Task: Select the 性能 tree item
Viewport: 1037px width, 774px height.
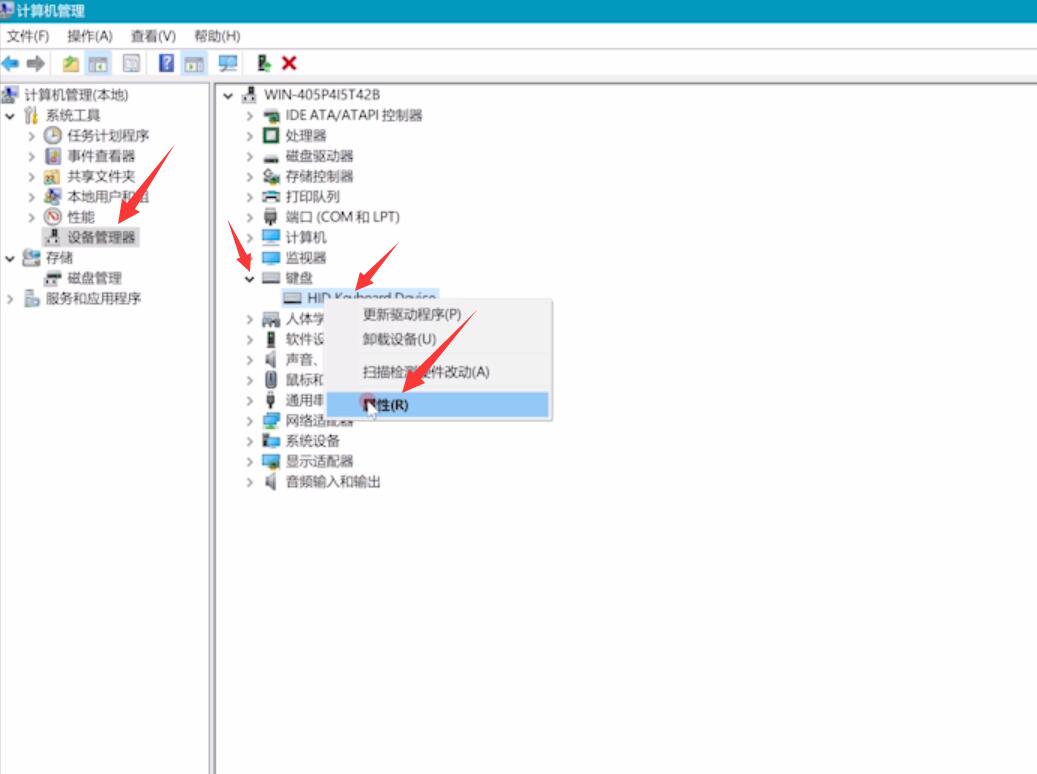Action: (81, 217)
